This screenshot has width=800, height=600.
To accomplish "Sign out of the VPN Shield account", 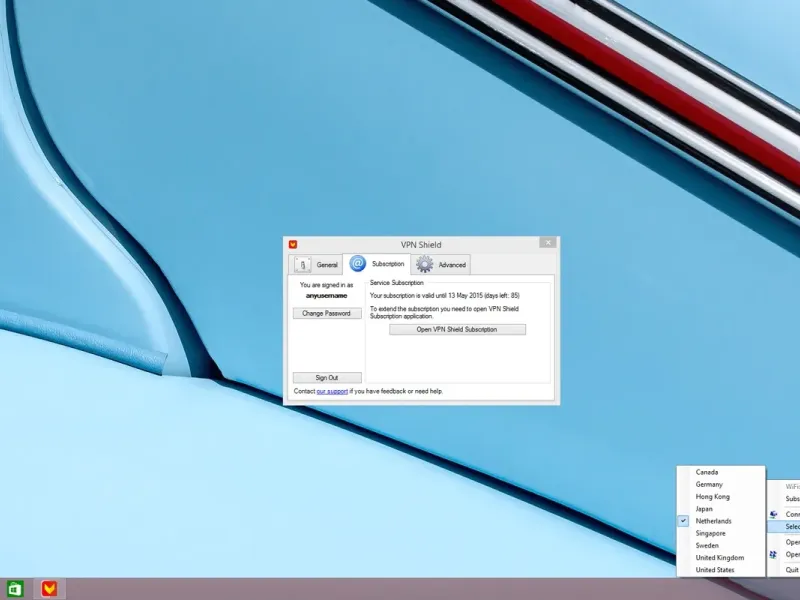I will (327, 378).
